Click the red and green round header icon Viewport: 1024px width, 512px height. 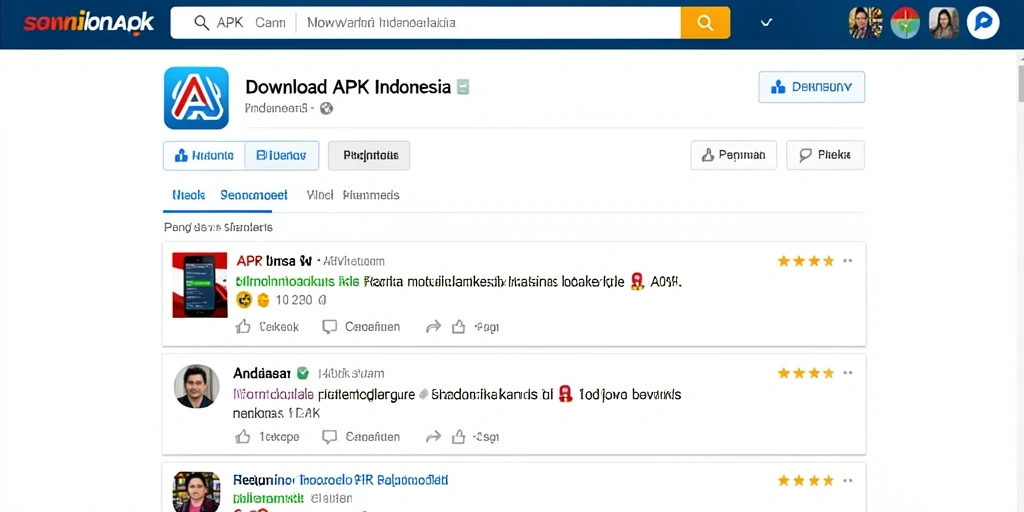point(905,23)
